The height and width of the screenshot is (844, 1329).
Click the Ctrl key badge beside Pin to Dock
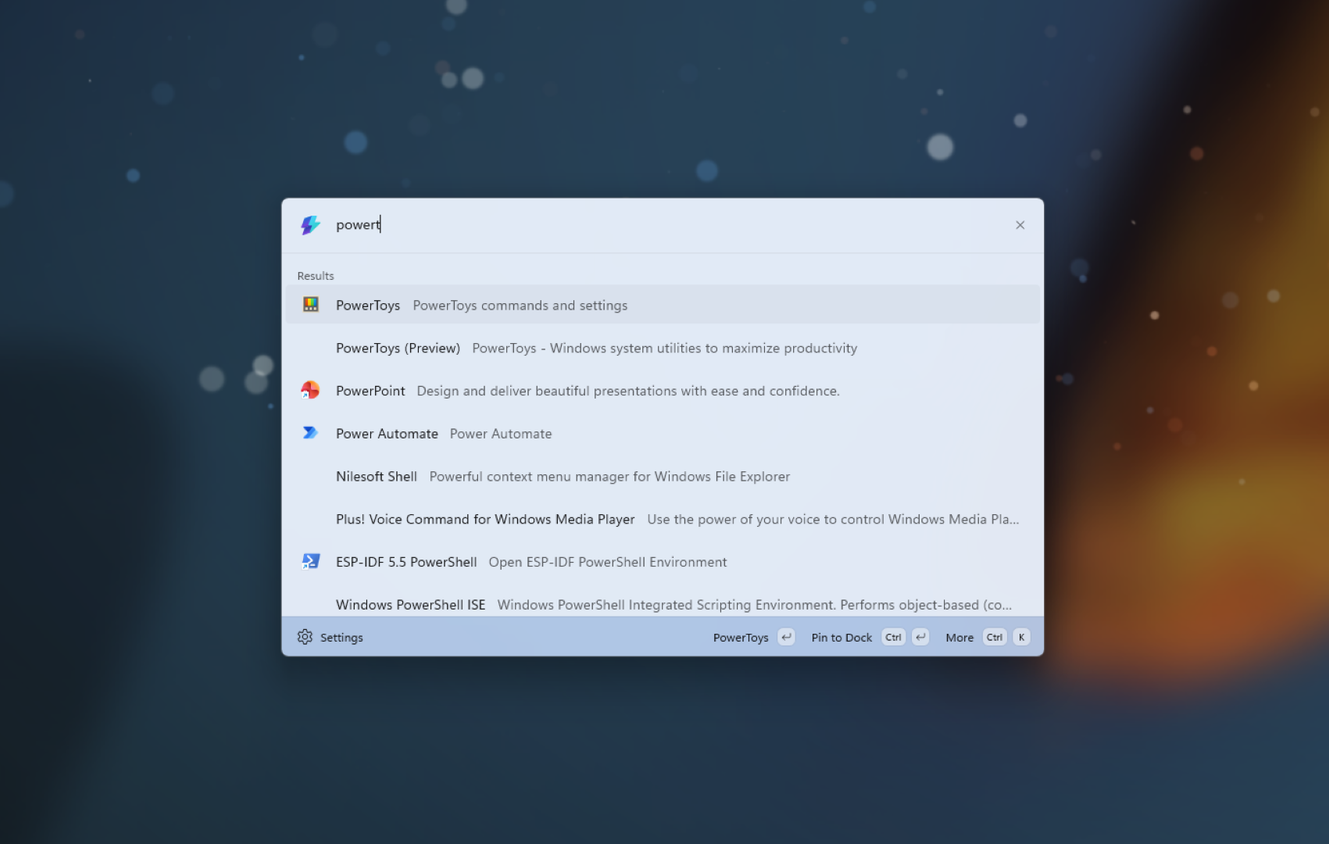(893, 637)
